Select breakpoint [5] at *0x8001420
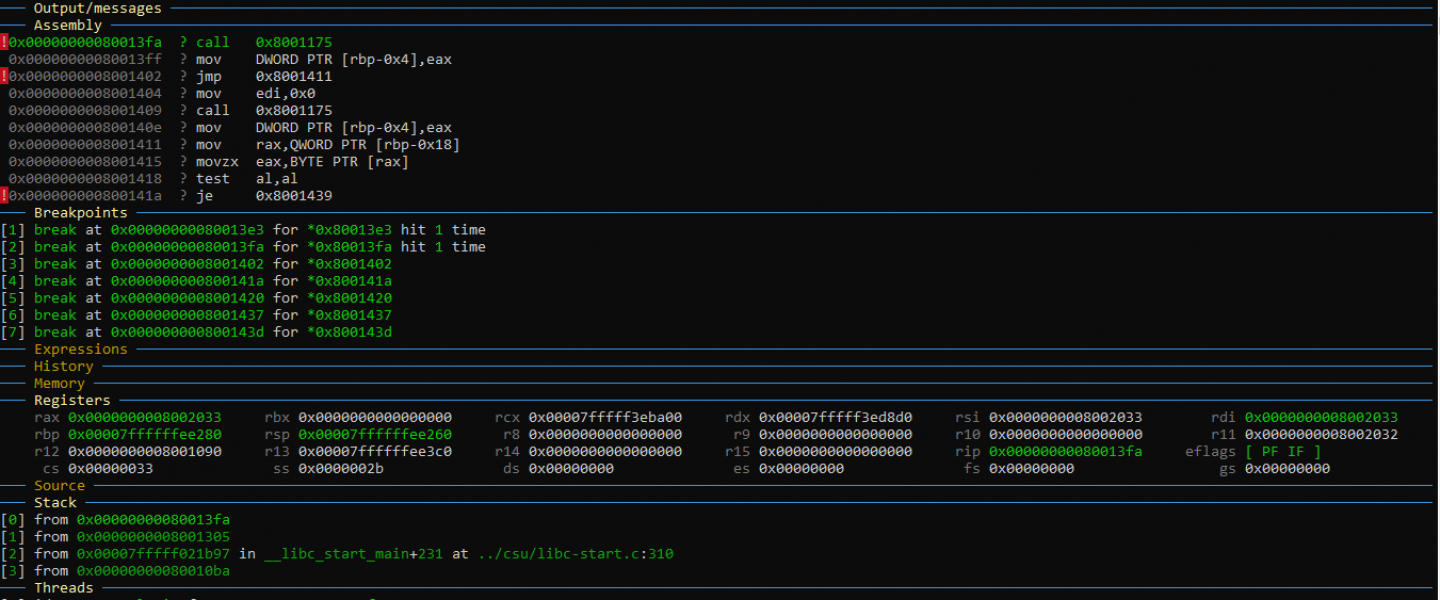This screenshot has height=600, width=1440. pyautogui.click(x=196, y=298)
